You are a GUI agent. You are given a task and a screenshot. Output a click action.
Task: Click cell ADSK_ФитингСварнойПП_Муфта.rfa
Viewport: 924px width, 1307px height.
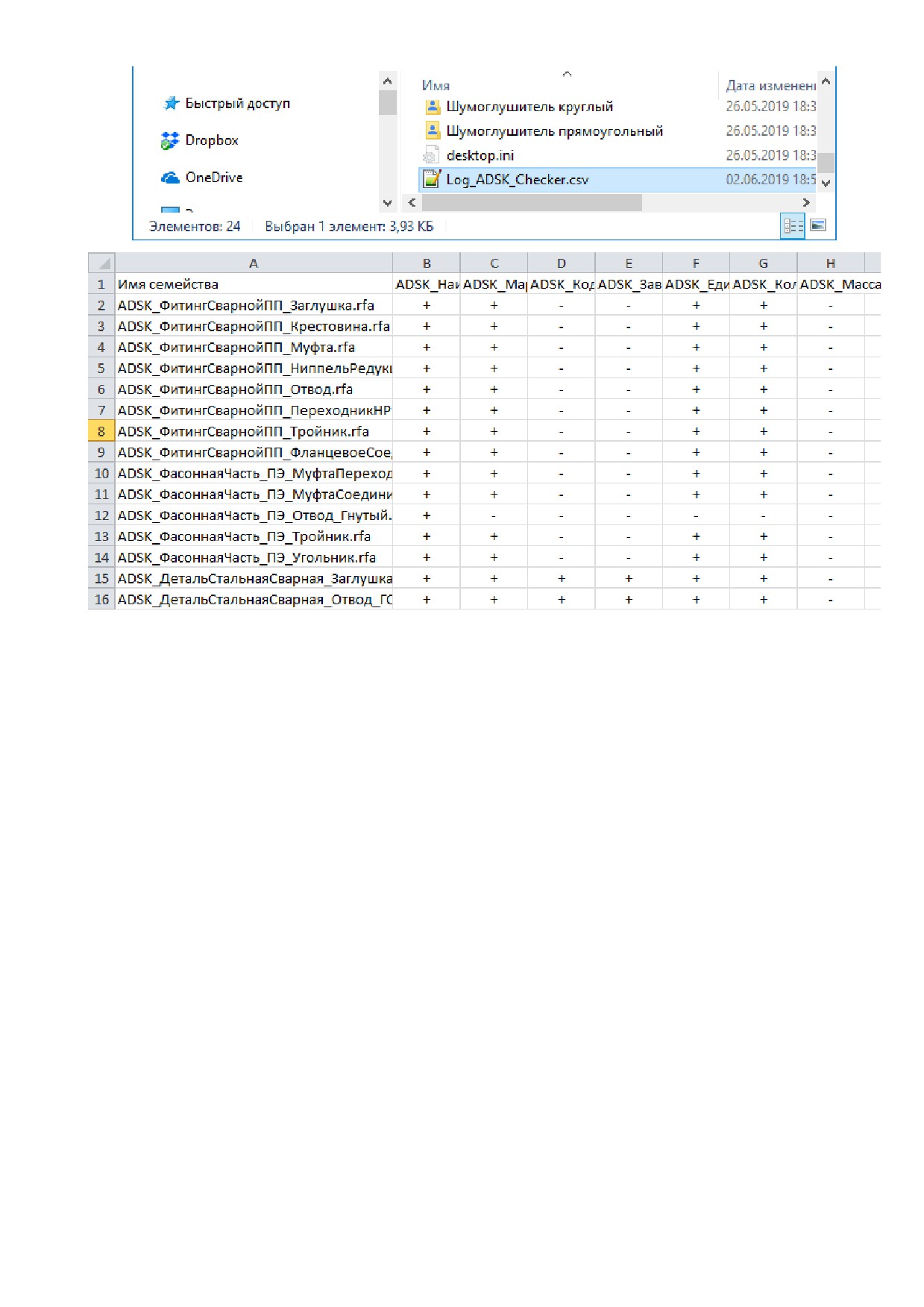point(254,347)
